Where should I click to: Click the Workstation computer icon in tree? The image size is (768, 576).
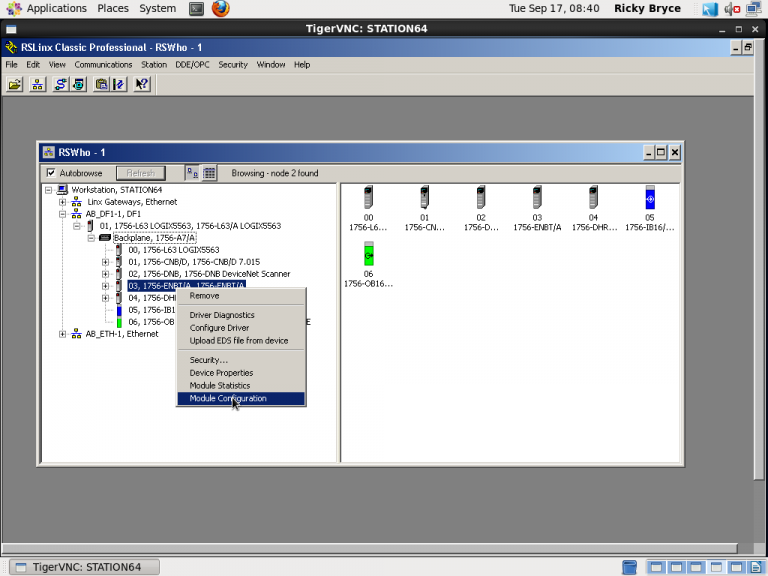pyautogui.click(x=62, y=190)
